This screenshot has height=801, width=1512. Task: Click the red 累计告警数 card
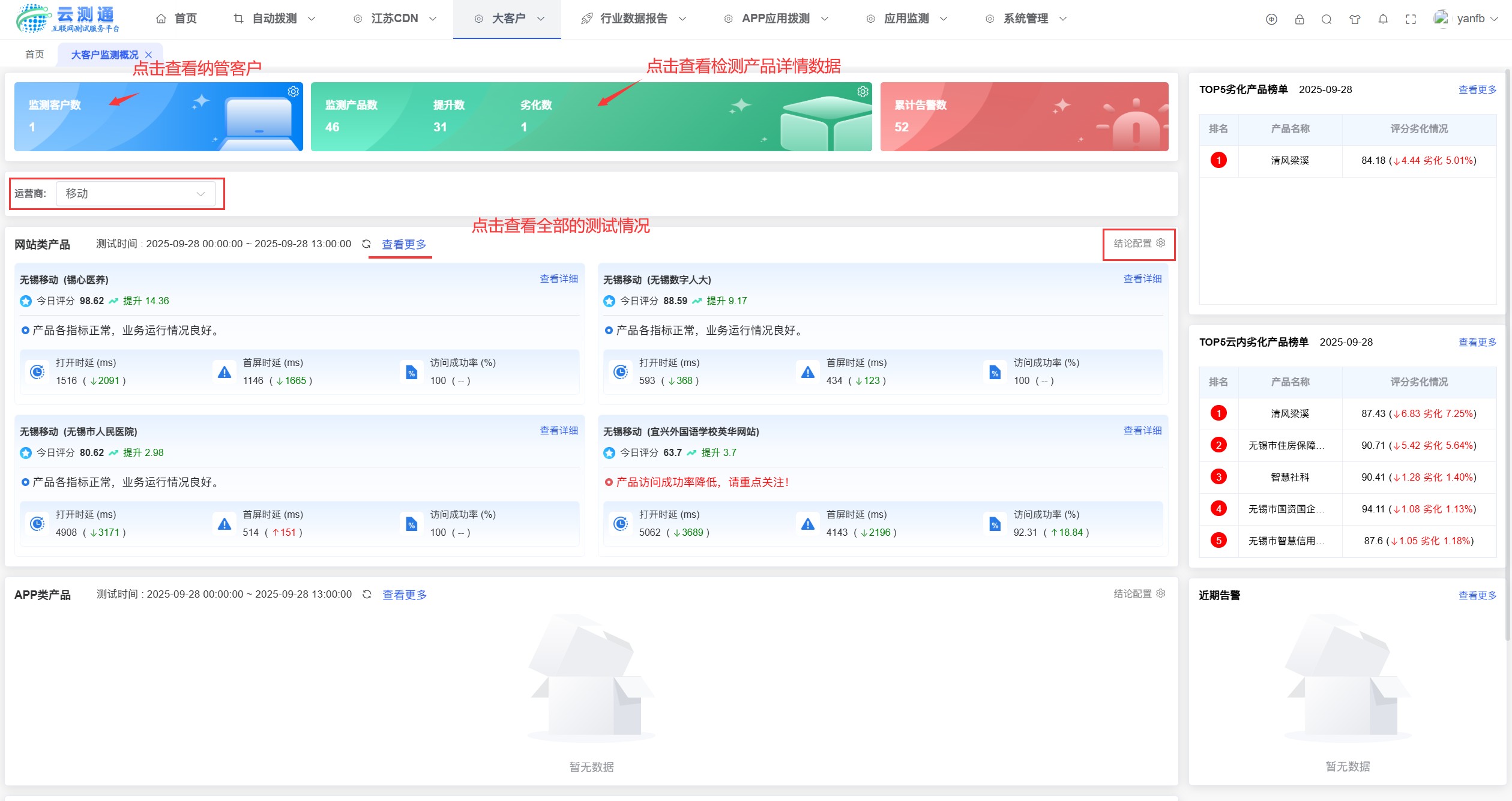click(1024, 116)
